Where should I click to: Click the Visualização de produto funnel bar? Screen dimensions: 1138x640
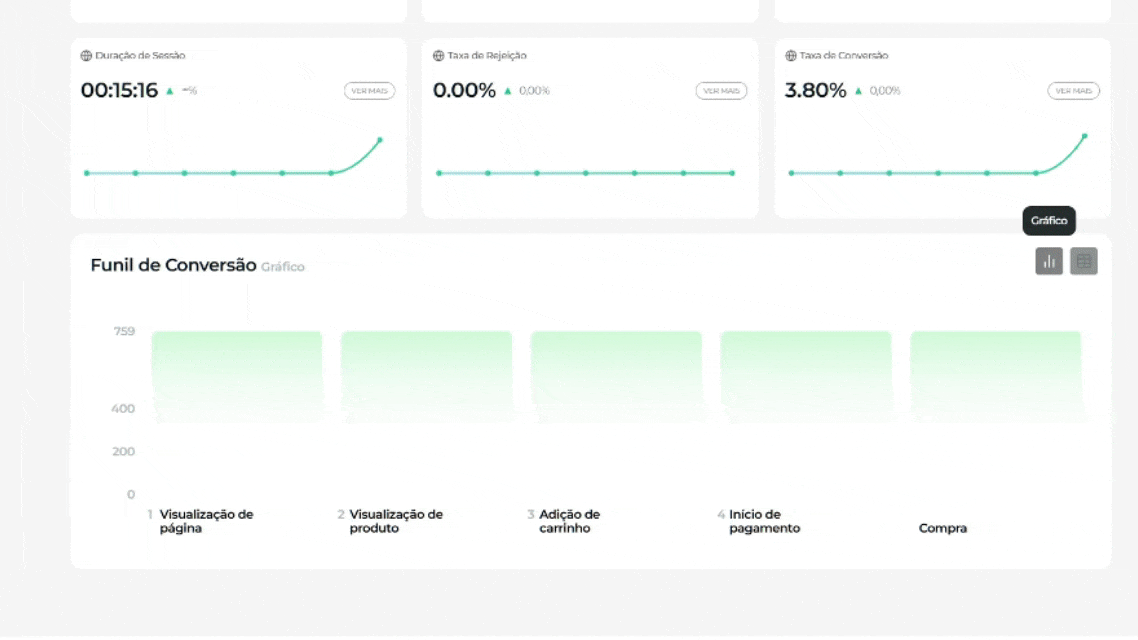tap(427, 377)
